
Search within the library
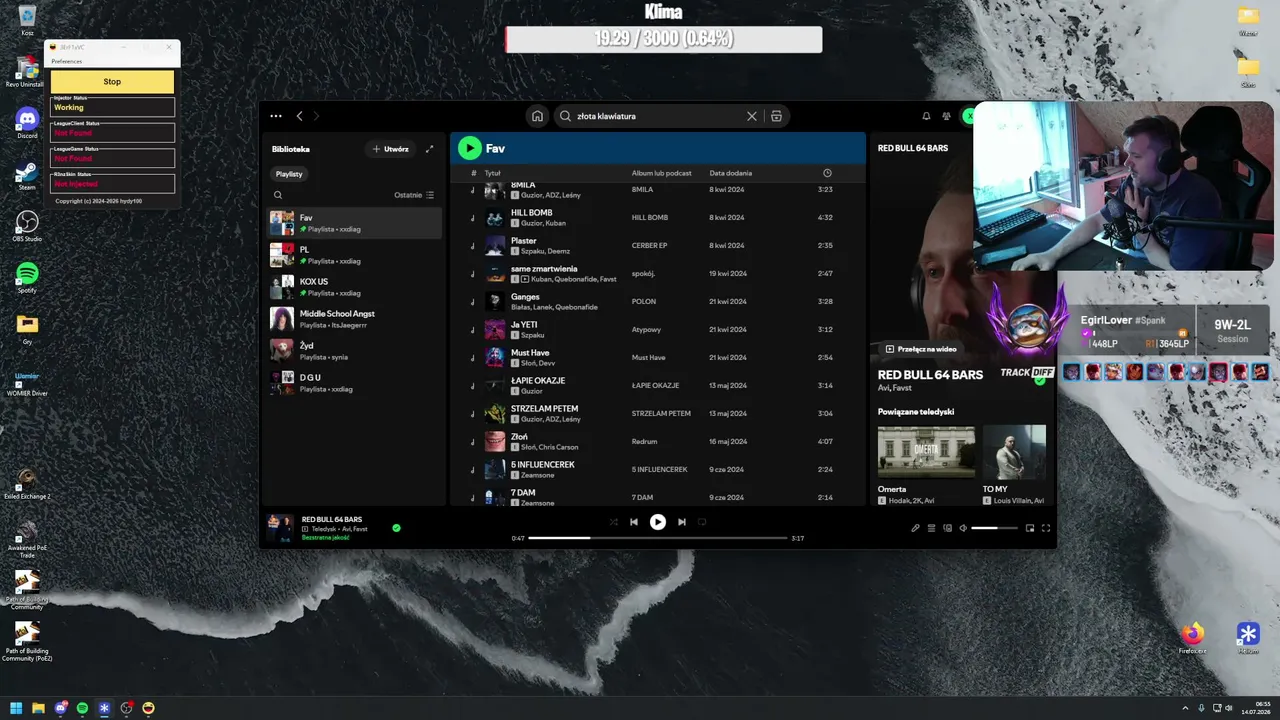(278, 195)
